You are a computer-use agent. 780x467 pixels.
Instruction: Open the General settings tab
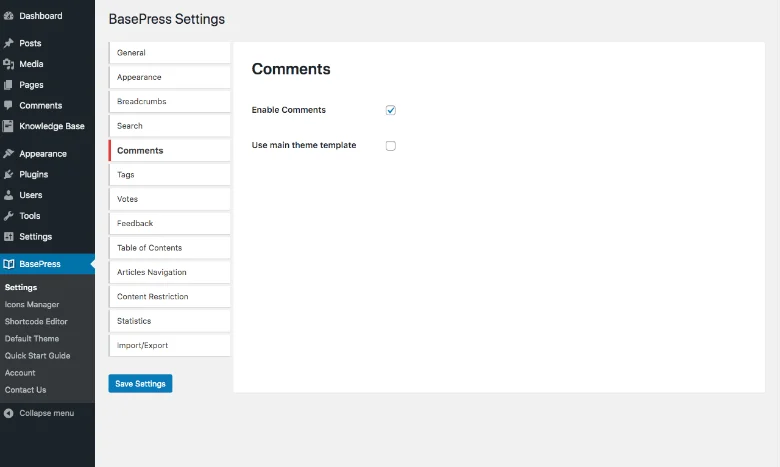tap(170, 53)
